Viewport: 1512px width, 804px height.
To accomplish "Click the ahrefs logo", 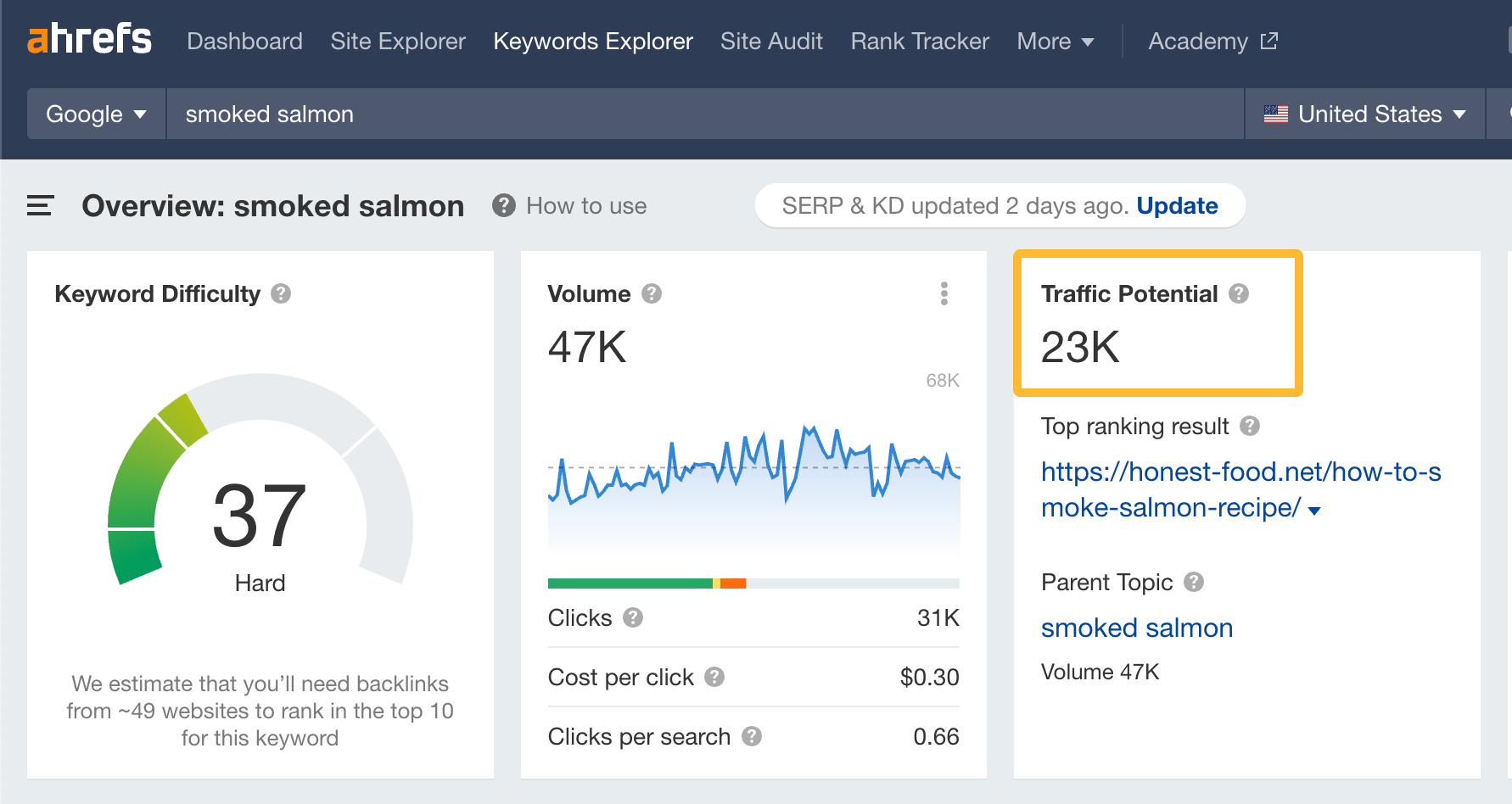I will pyautogui.click(x=89, y=39).
